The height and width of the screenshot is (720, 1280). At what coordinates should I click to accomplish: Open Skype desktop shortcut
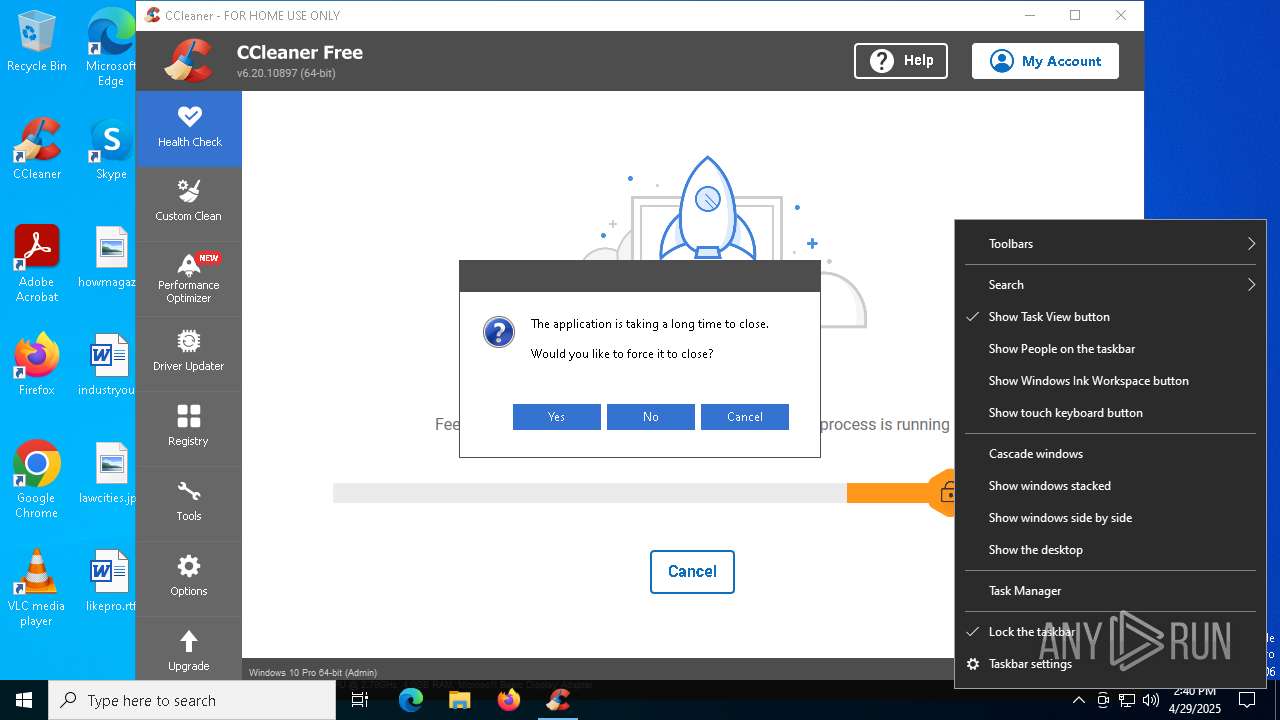[x=111, y=150]
